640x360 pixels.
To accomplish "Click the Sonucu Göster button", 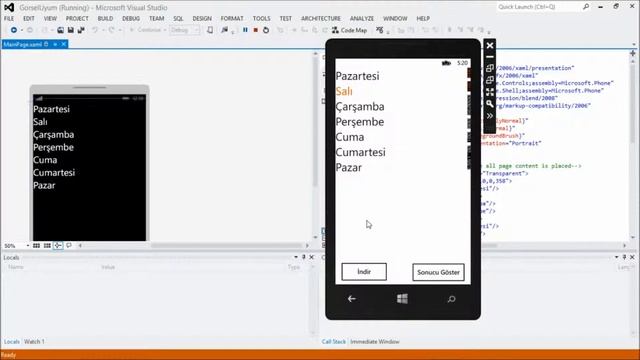I will 438,272.
